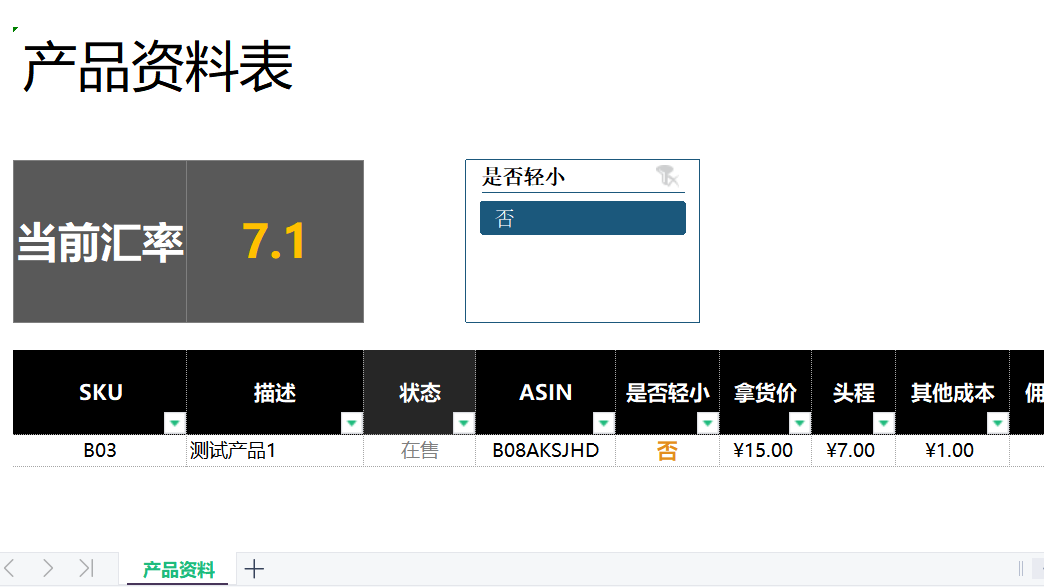Switch to the 产品资料 sheet tab

pos(178,570)
